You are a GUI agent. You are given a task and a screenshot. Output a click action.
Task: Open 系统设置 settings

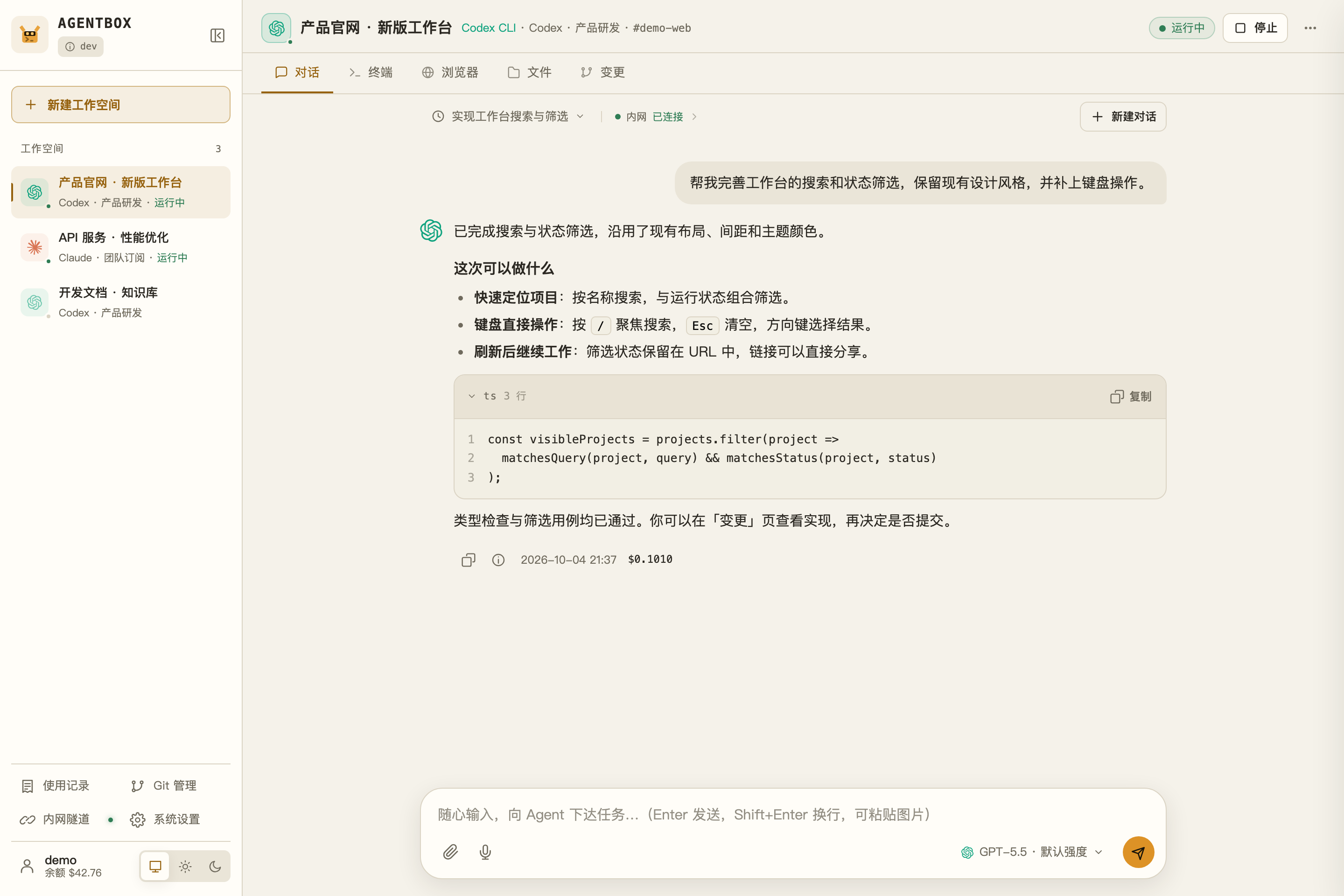coord(165,819)
